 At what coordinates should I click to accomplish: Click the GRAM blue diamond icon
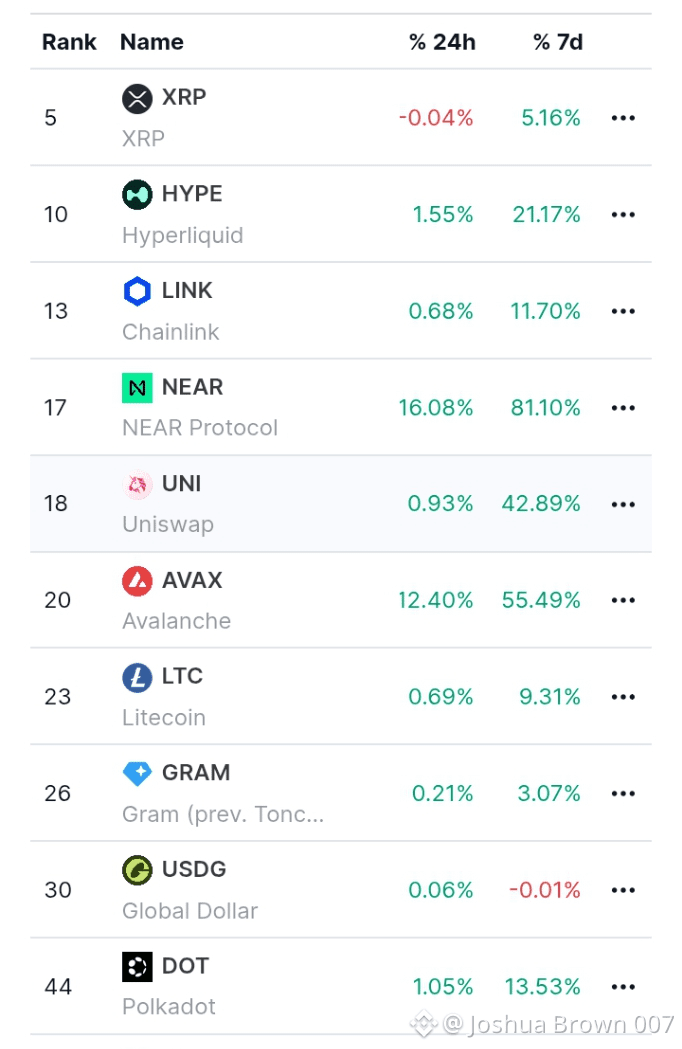coord(137,773)
